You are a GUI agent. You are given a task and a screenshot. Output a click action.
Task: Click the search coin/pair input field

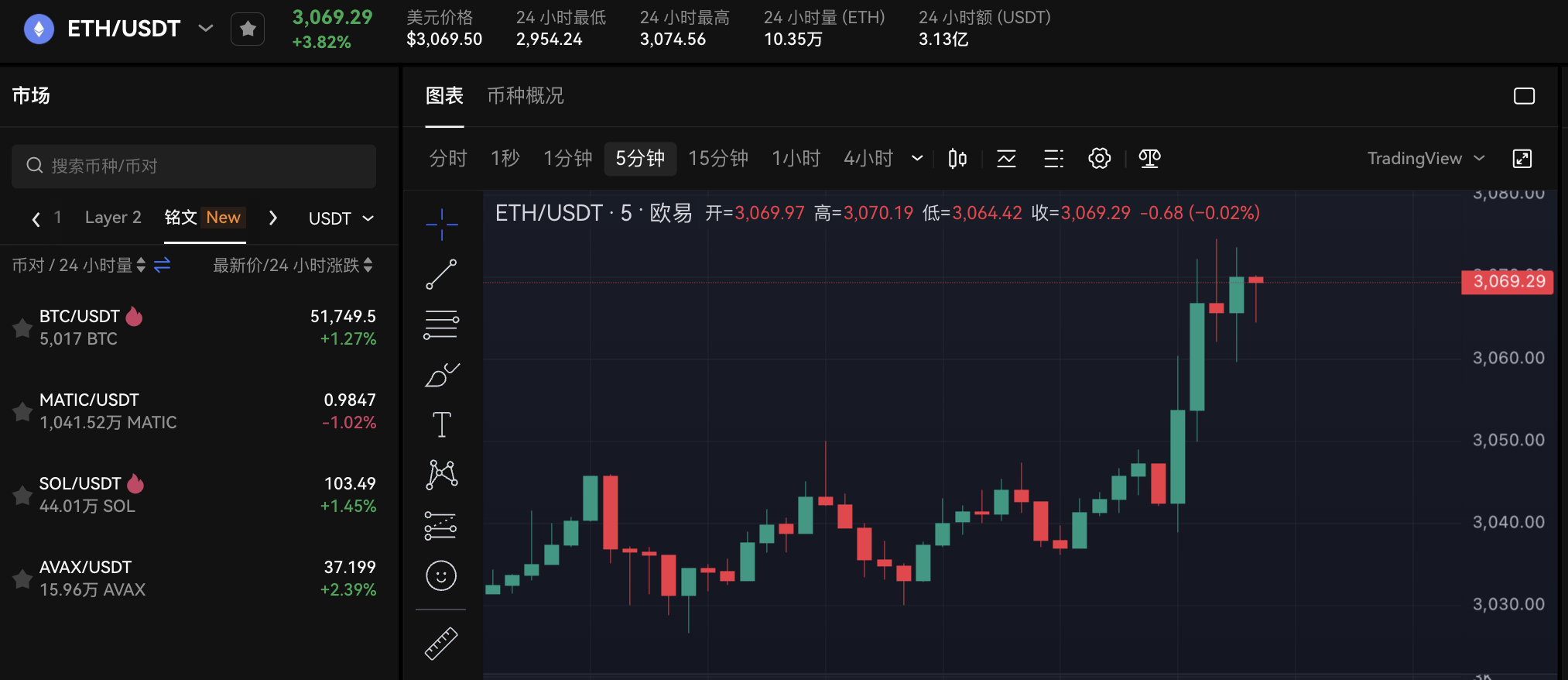[x=193, y=167]
